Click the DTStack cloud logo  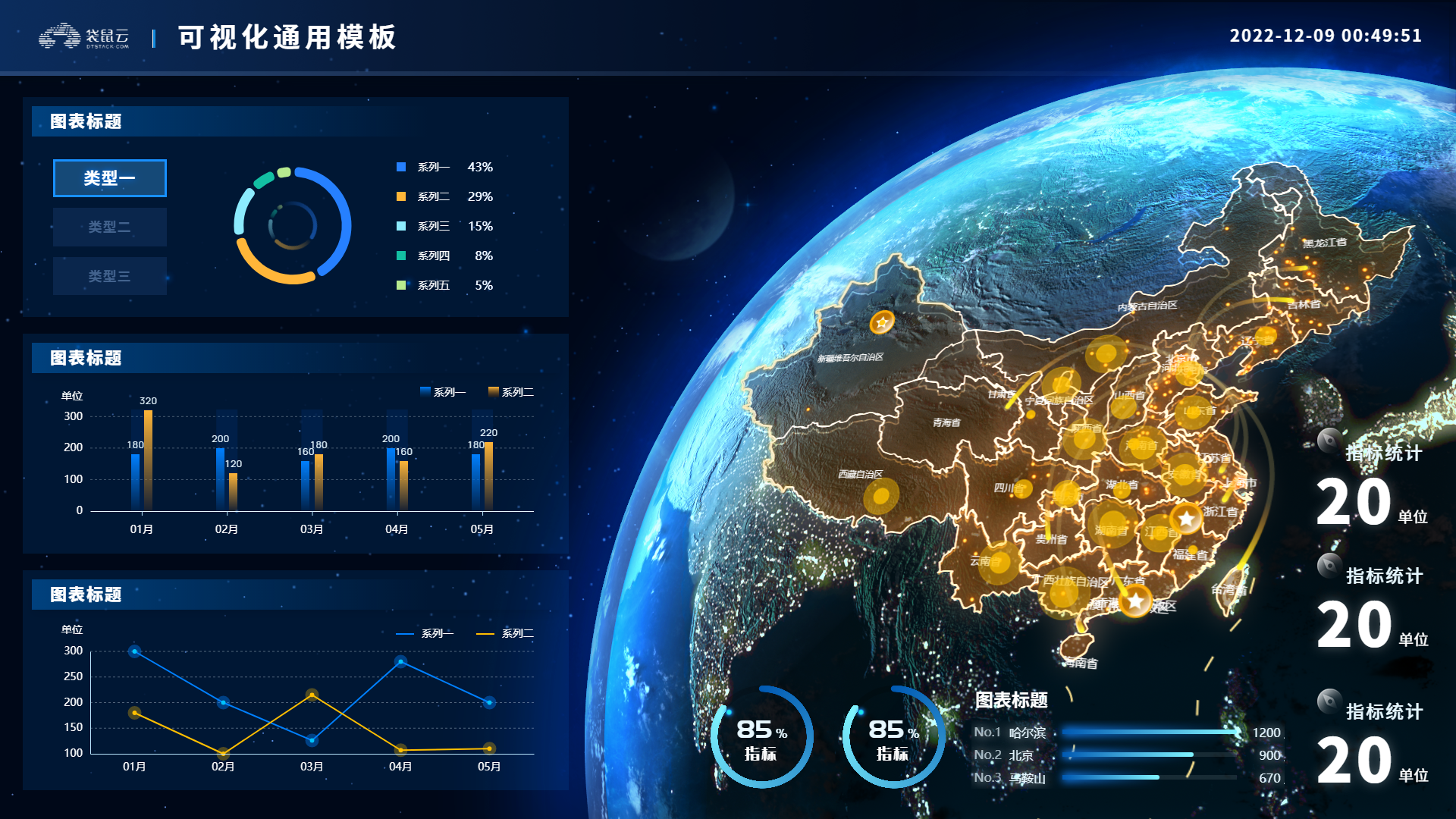pyautogui.click(x=83, y=36)
